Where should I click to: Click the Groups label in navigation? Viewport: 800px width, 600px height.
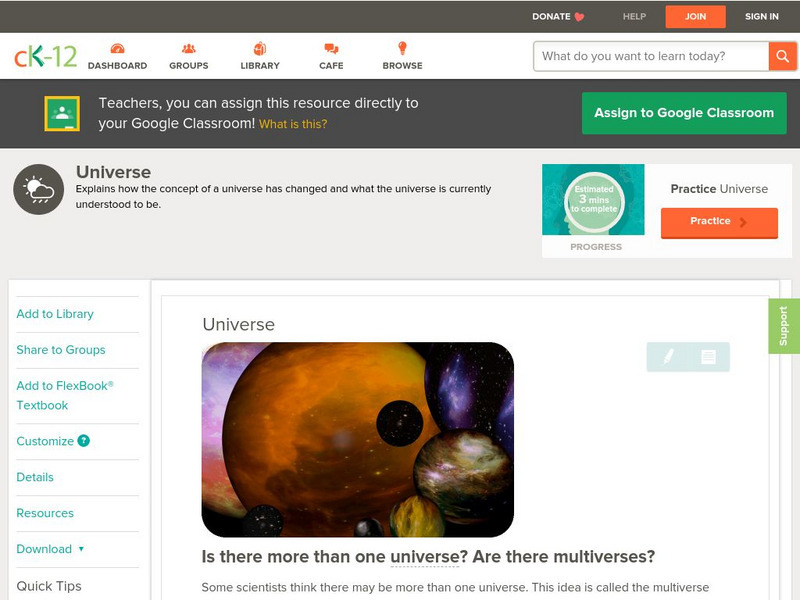click(x=189, y=66)
